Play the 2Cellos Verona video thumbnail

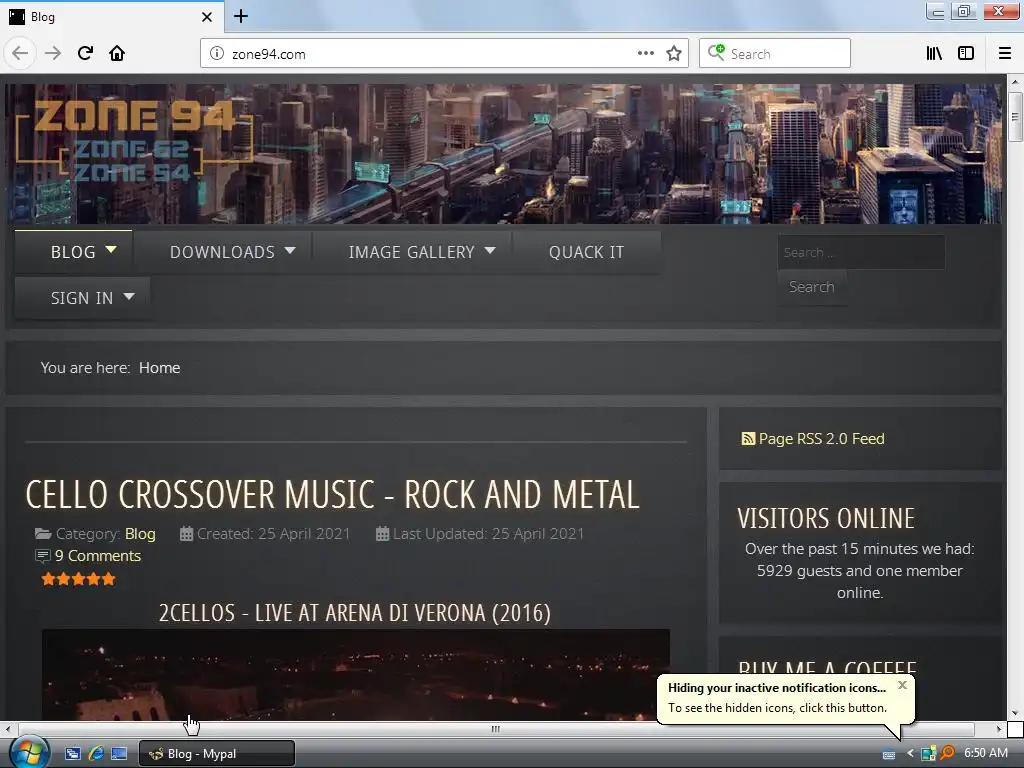356,675
